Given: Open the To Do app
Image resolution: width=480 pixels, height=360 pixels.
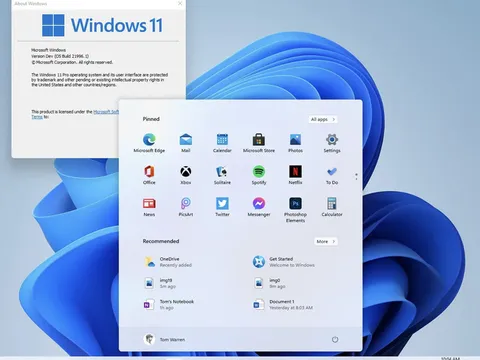Looking at the screenshot, I should pyautogui.click(x=332, y=175).
